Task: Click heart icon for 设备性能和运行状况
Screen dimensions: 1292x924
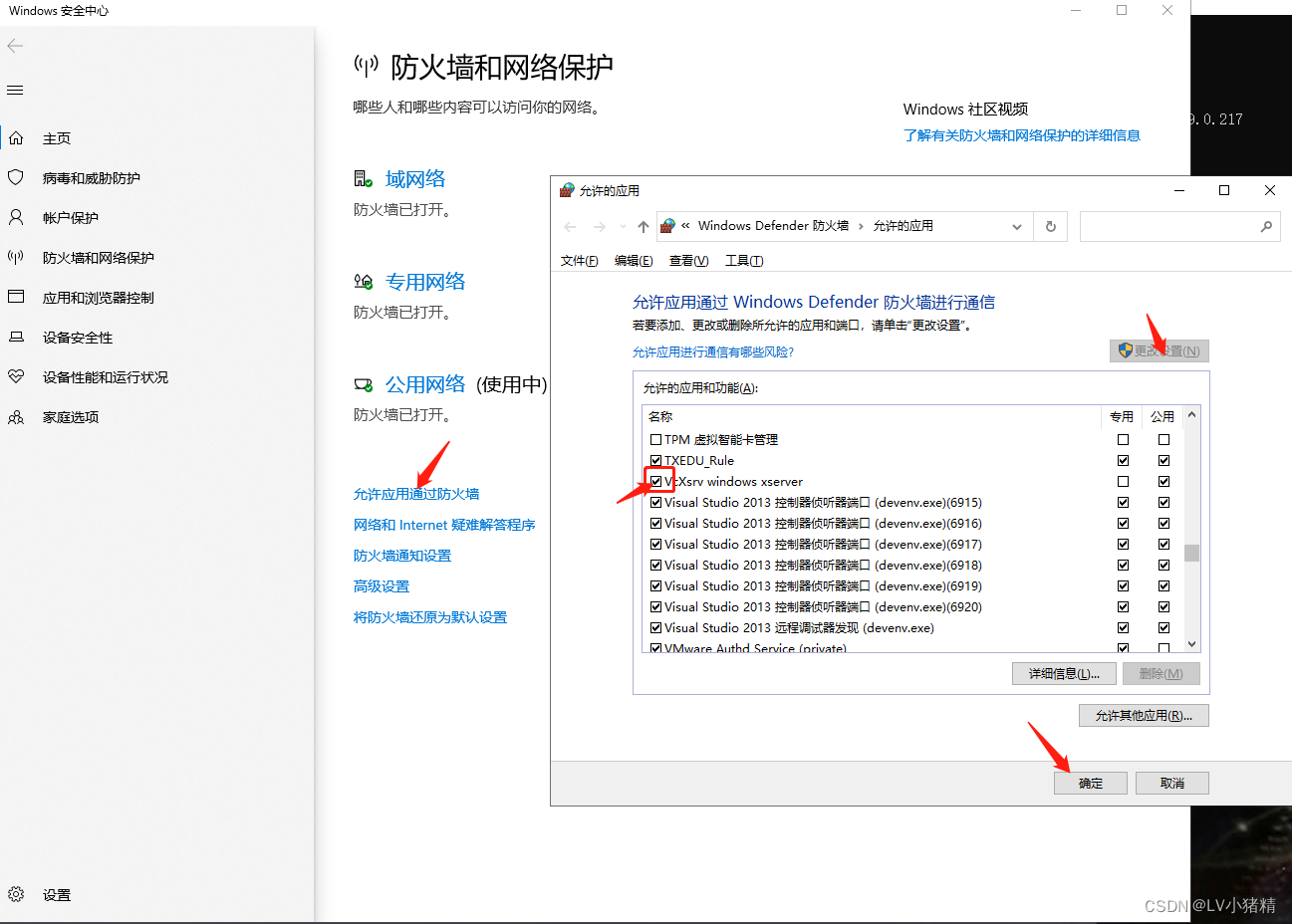Action: coord(16,376)
